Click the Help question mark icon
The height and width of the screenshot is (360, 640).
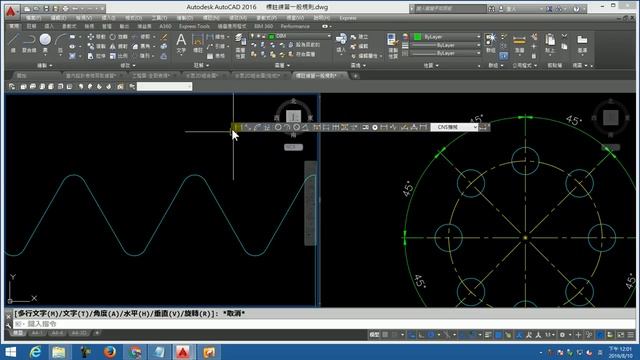pos(576,9)
